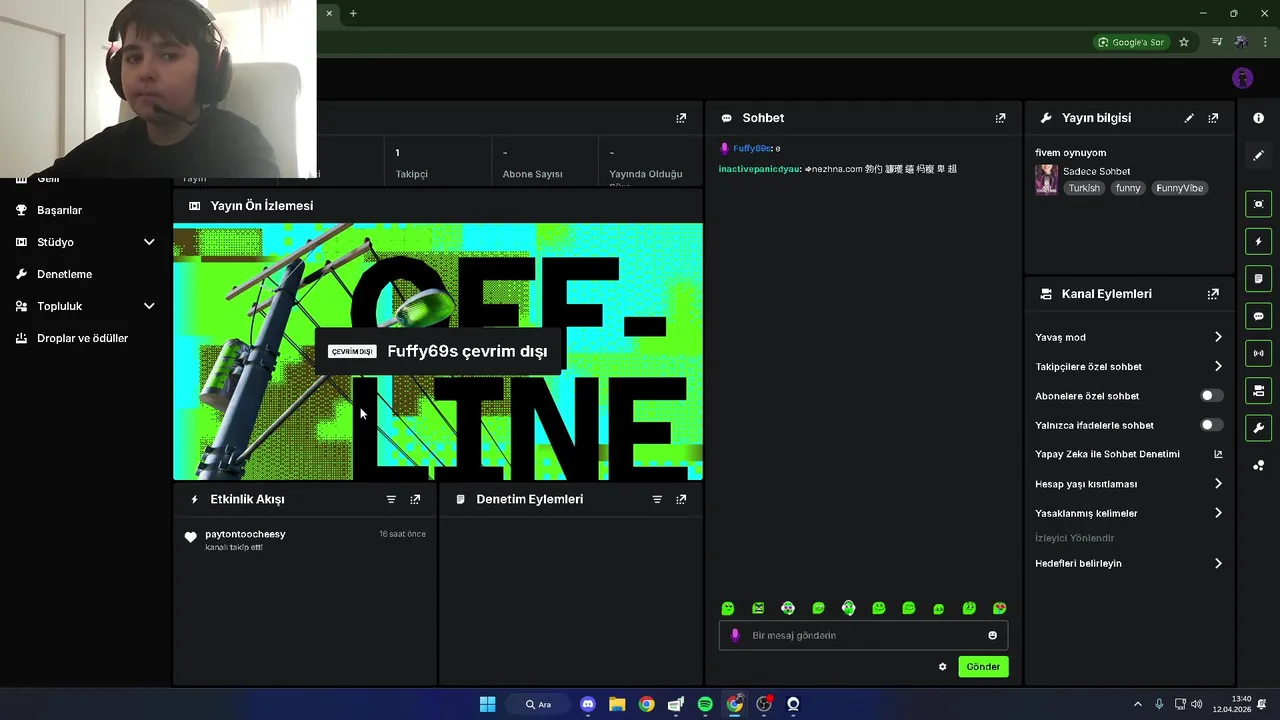Insert the heart-eyes green emote
This screenshot has width=1280, height=720.
tap(999, 608)
